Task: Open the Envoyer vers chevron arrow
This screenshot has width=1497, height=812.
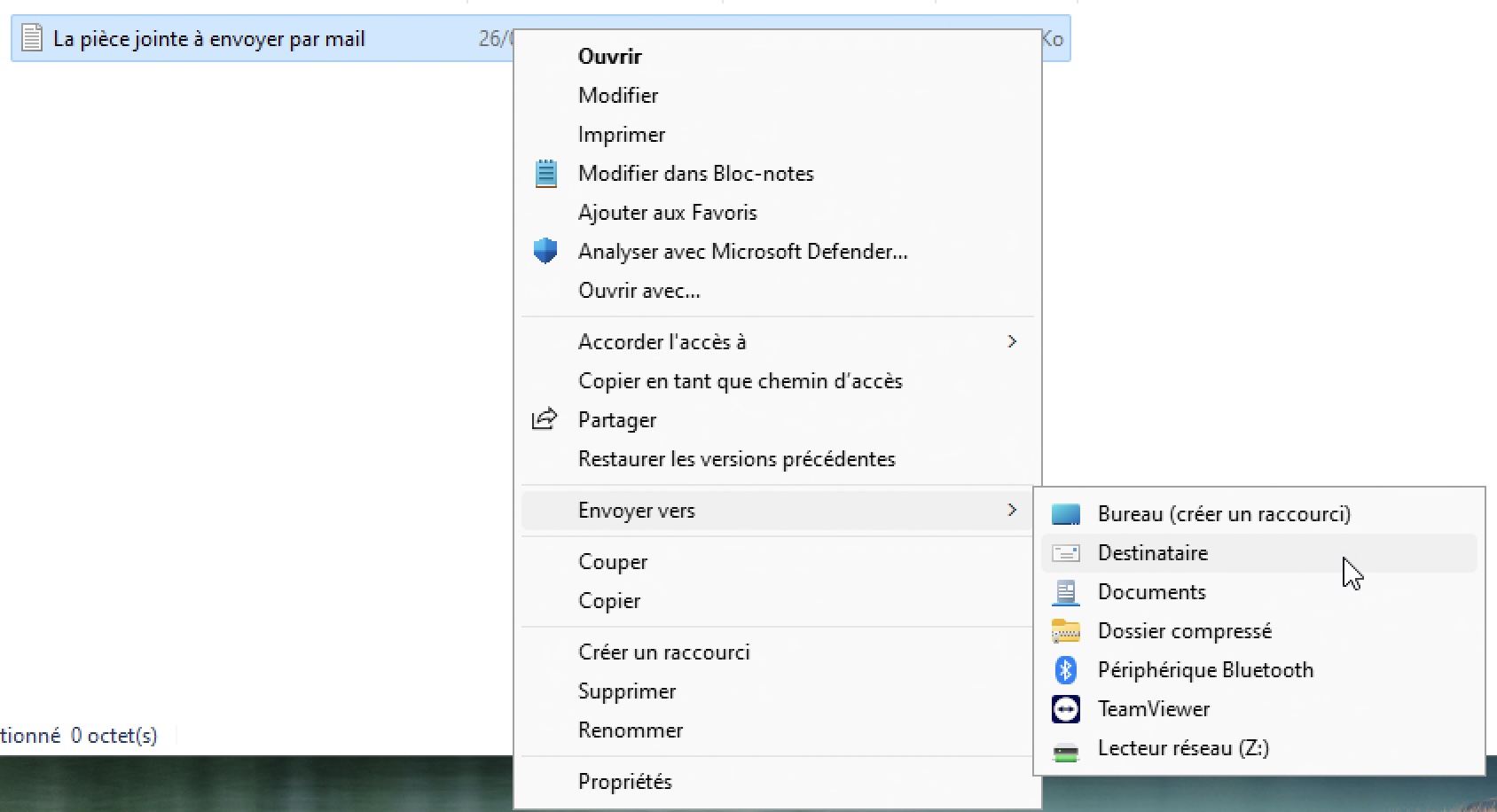Action: pos(1012,511)
